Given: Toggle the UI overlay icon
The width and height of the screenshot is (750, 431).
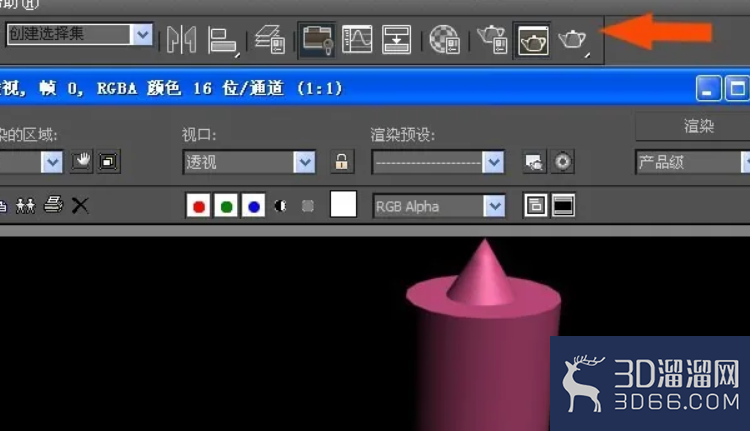Looking at the screenshot, I should [x=535, y=206].
